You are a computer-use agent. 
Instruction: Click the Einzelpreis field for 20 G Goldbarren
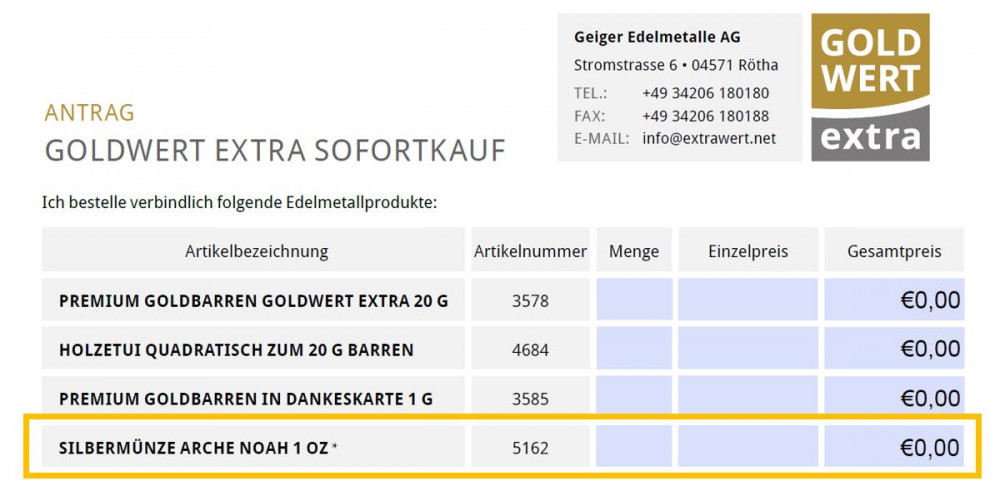[747, 300]
